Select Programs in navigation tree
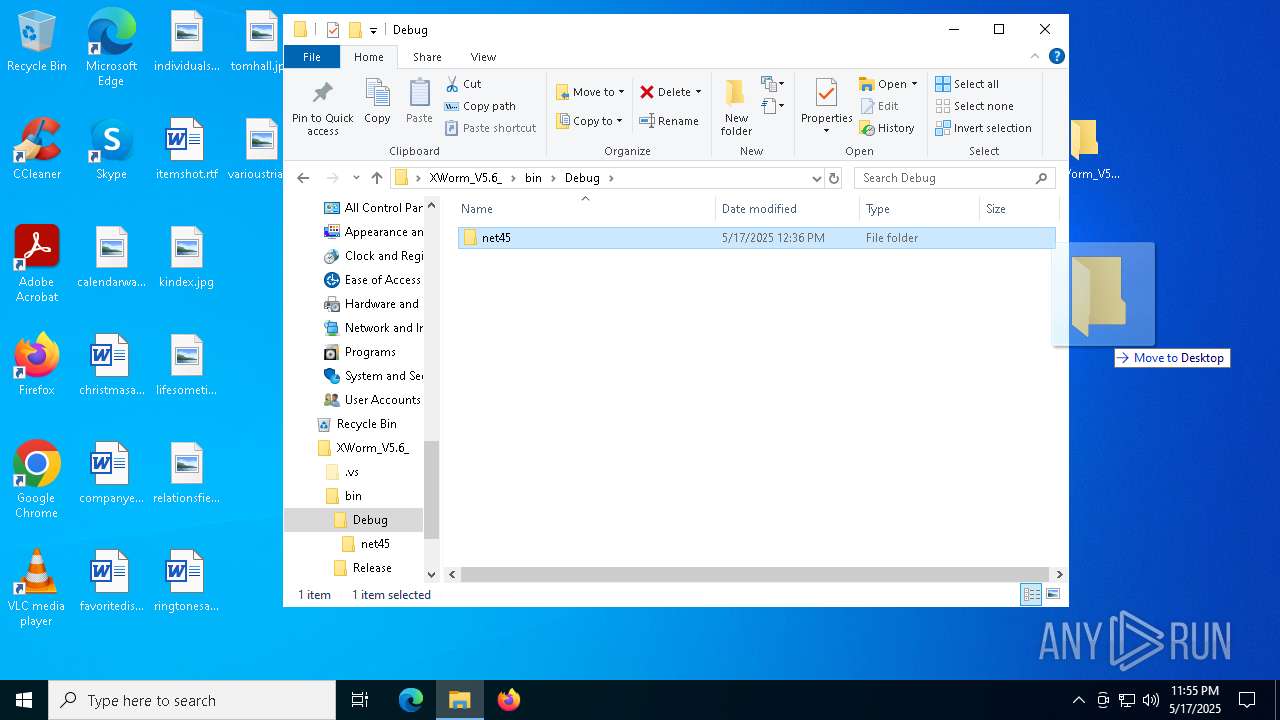Screen dimensions: 1280x720 click(360, 352)
